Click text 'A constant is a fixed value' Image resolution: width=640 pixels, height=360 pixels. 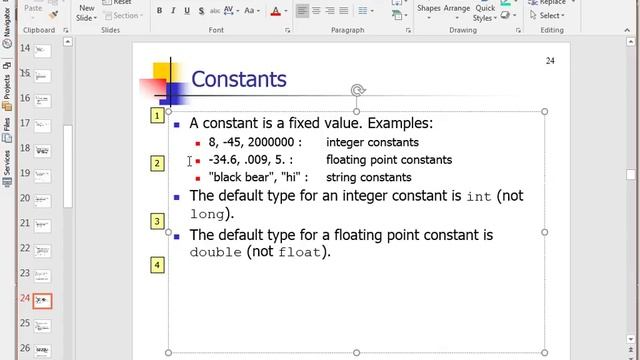276,123
